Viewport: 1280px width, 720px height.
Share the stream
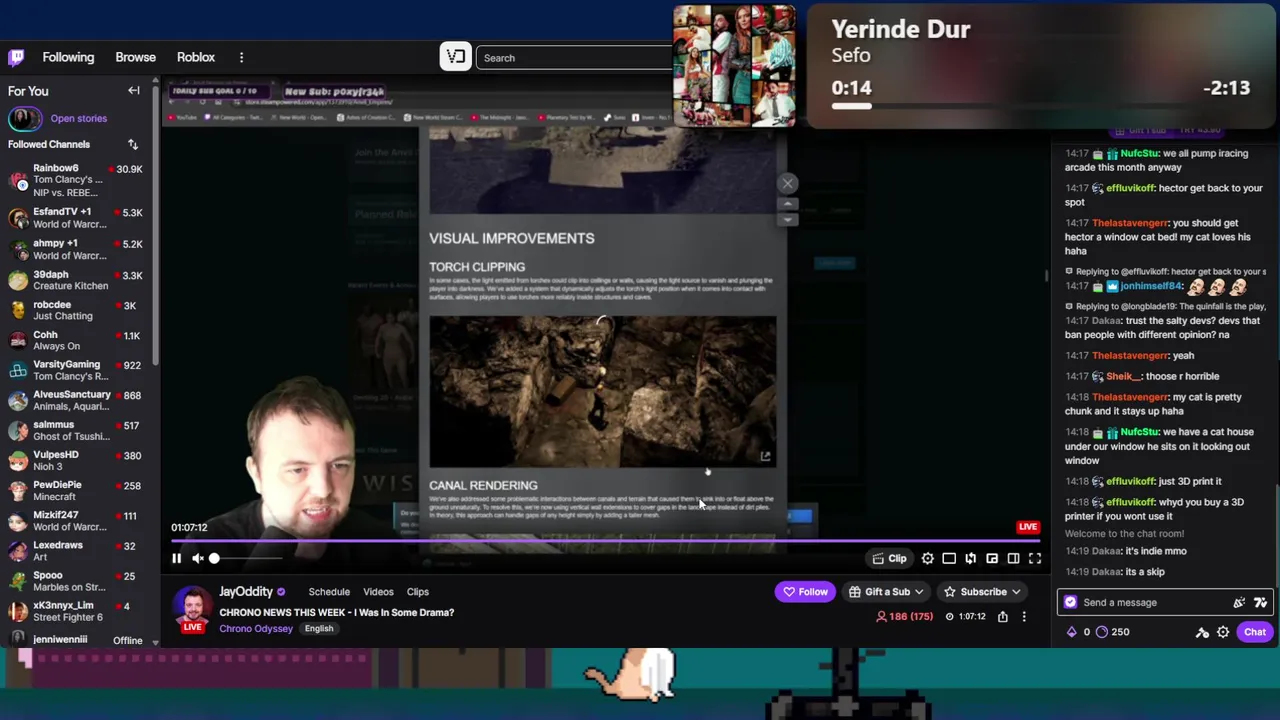1002,617
